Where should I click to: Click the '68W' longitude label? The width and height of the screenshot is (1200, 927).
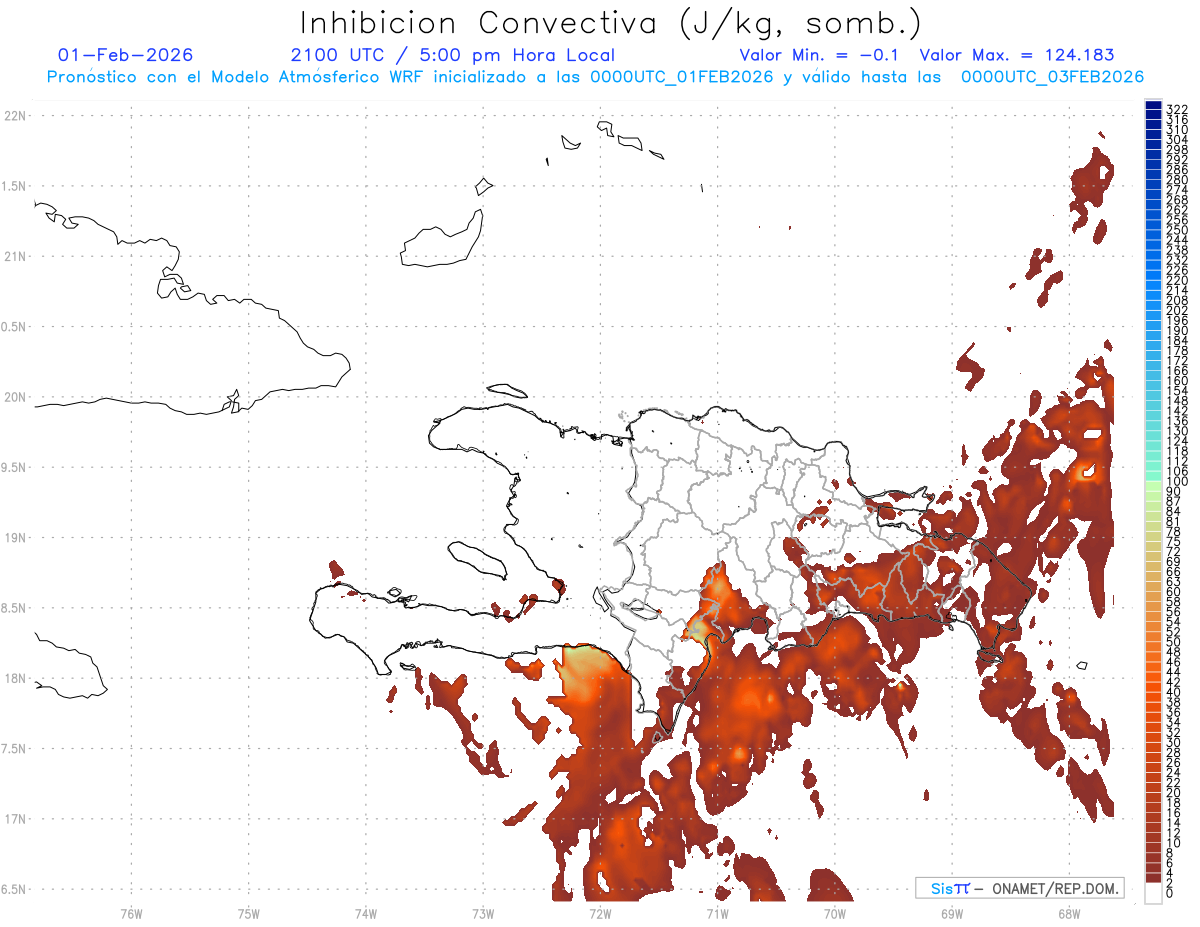coord(1069,913)
